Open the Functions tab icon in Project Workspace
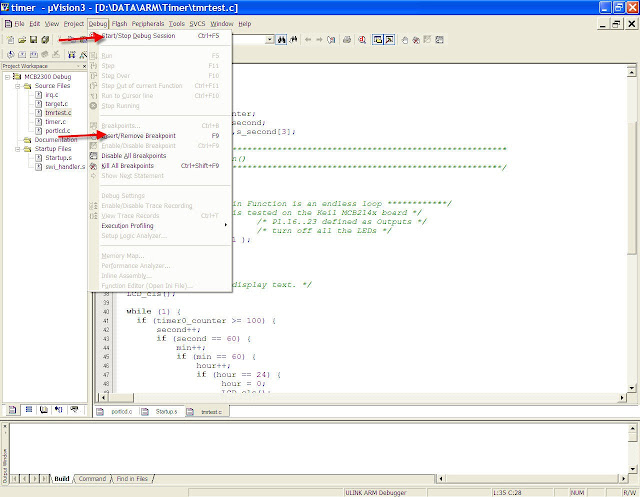 [x=59, y=410]
